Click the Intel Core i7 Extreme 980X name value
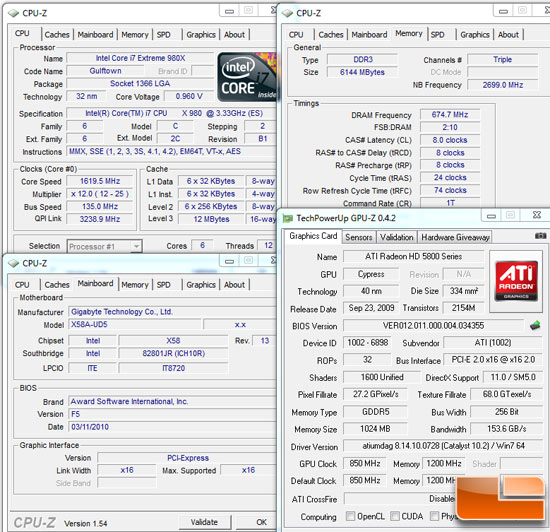Screen dimensions: 550x532 (140, 58)
